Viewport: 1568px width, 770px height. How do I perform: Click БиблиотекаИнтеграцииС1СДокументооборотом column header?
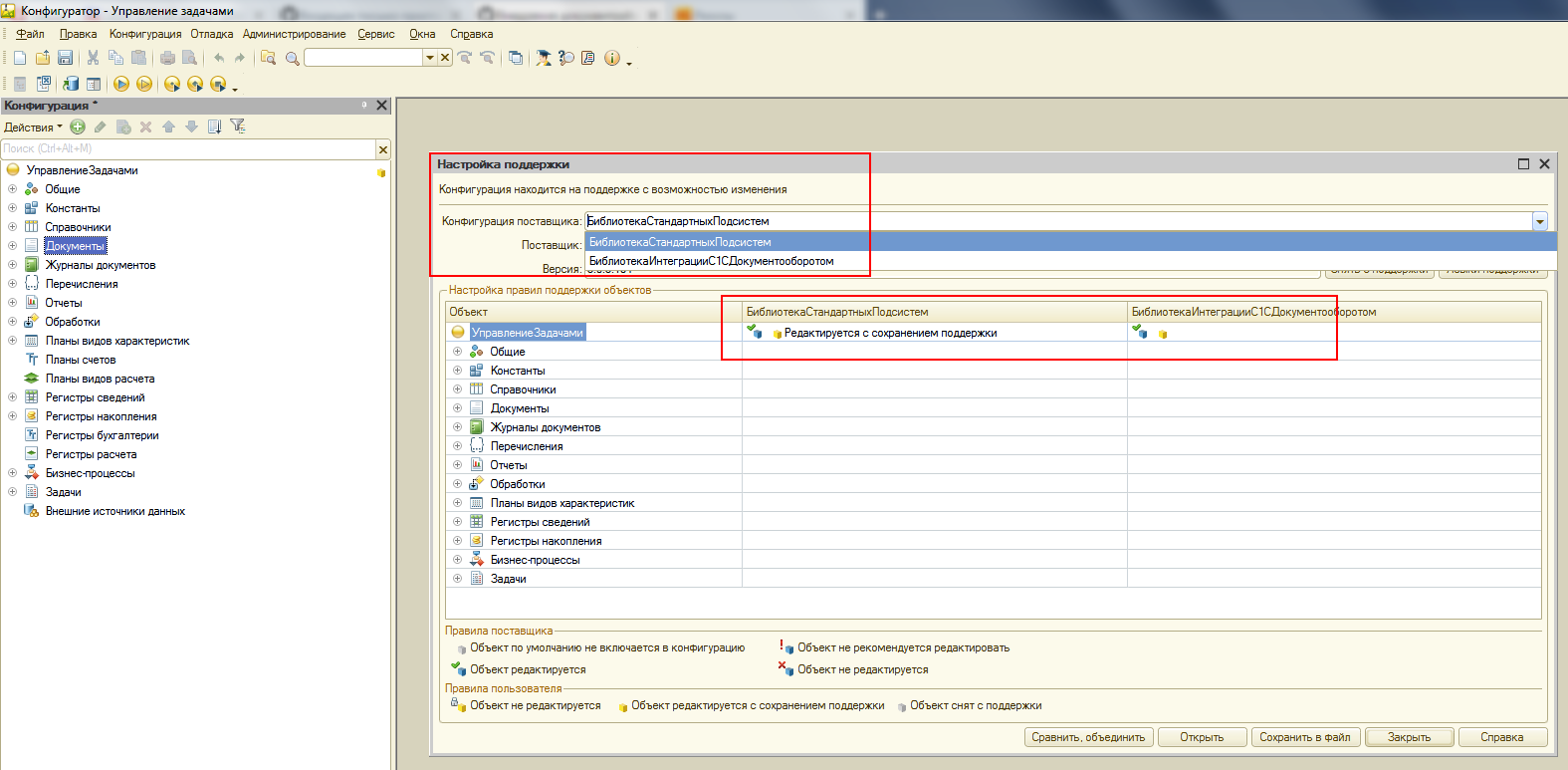pyautogui.click(x=1334, y=312)
